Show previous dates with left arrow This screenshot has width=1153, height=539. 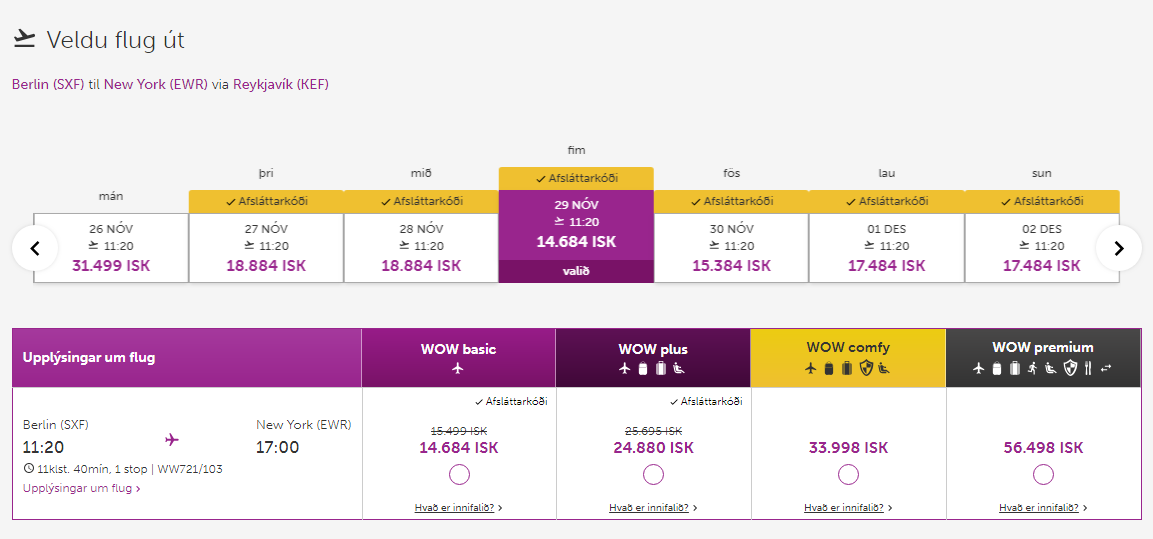[35, 248]
